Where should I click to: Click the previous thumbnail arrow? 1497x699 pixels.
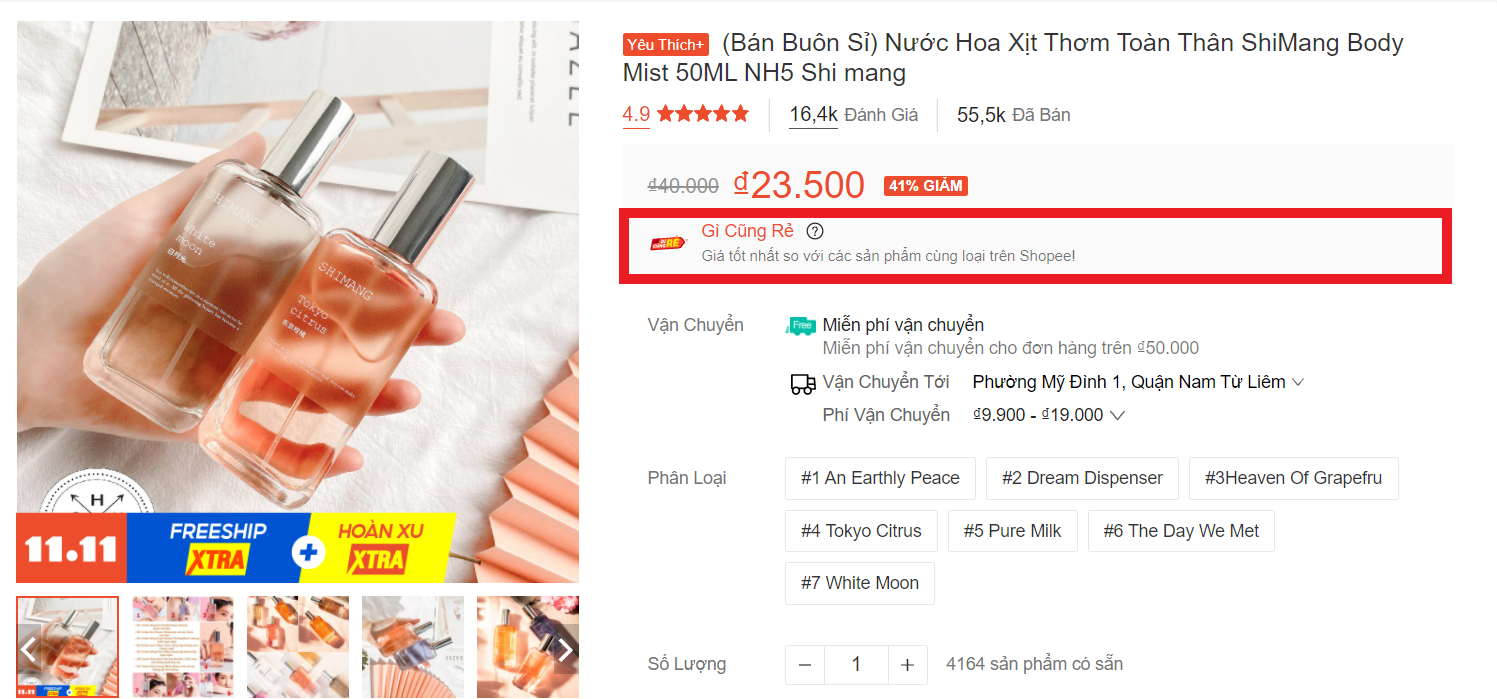[29, 649]
